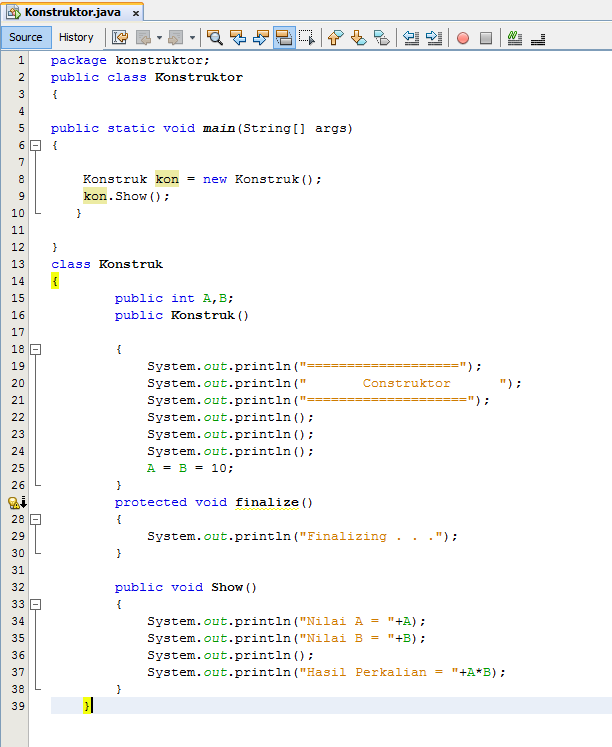Jump to Next Bookmark icon

[359, 37]
